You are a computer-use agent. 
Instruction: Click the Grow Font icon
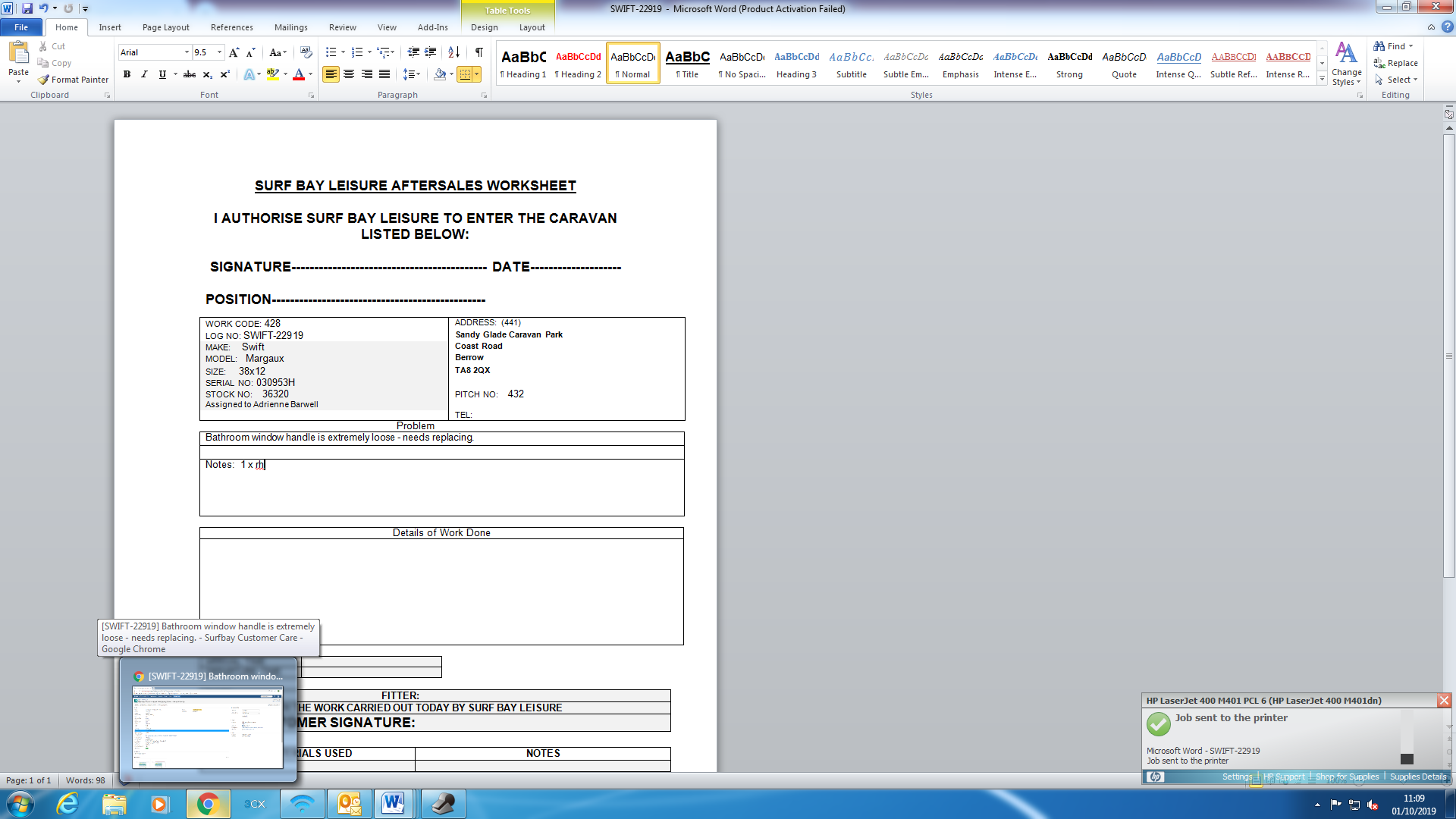234,52
